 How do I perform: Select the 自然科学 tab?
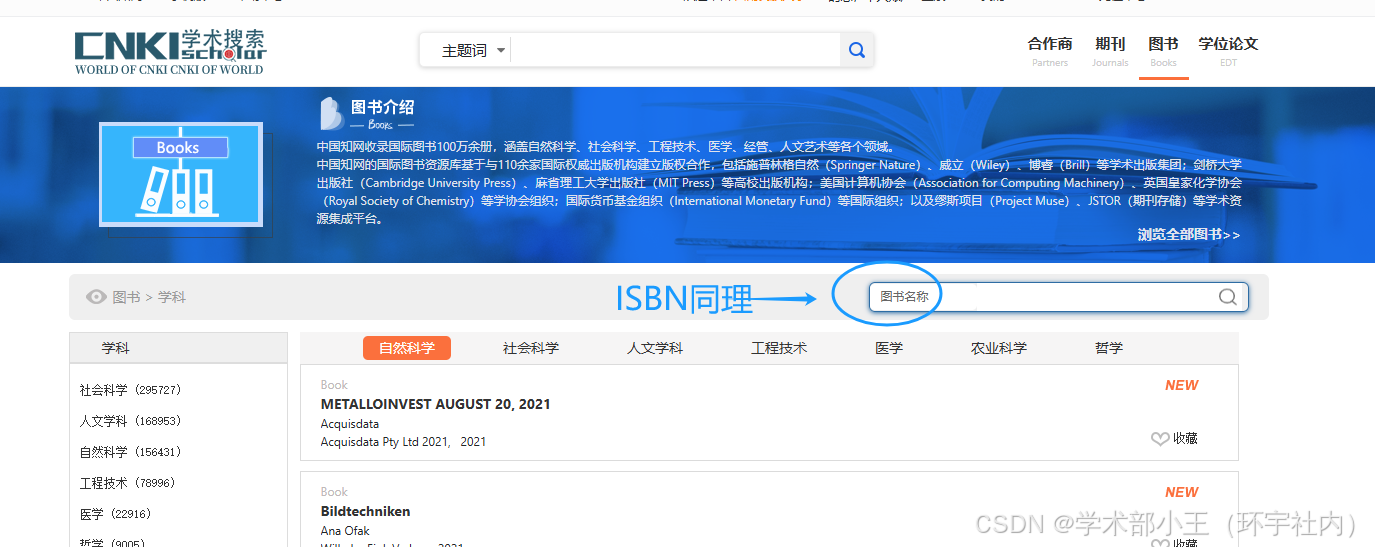tap(407, 348)
